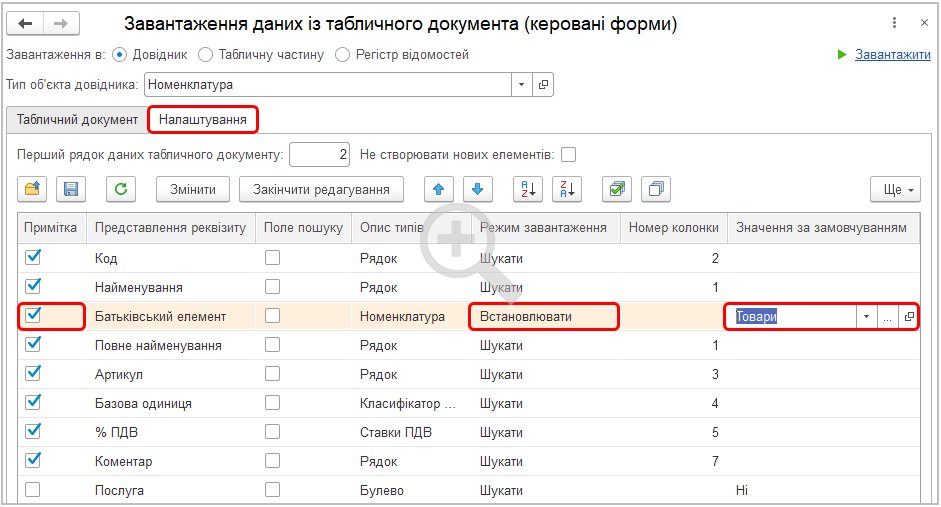Image resolution: width=941 pixels, height=507 pixels.
Task: Click the Ставки ПДВ type cell
Action: 395,433
